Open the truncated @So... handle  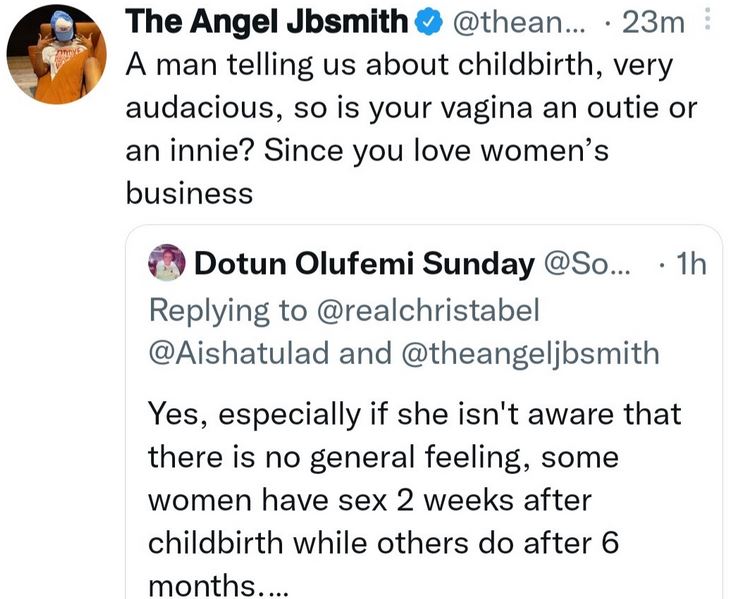click(x=588, y=264)
